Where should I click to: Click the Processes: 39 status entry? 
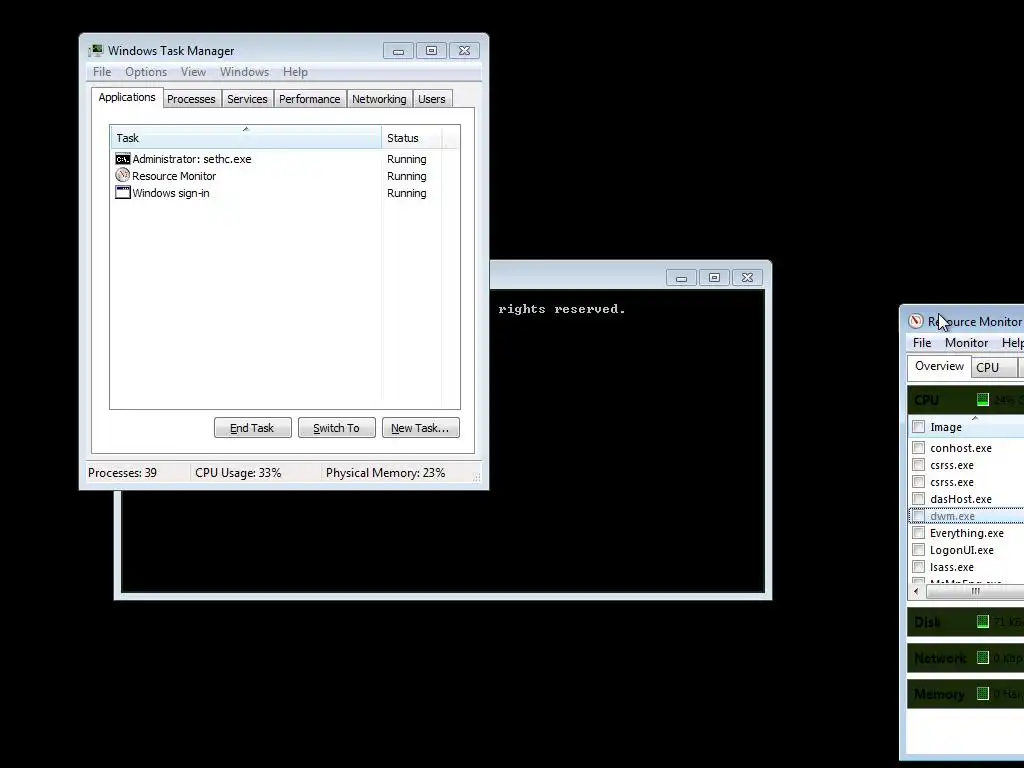click(x=122, y=473)
